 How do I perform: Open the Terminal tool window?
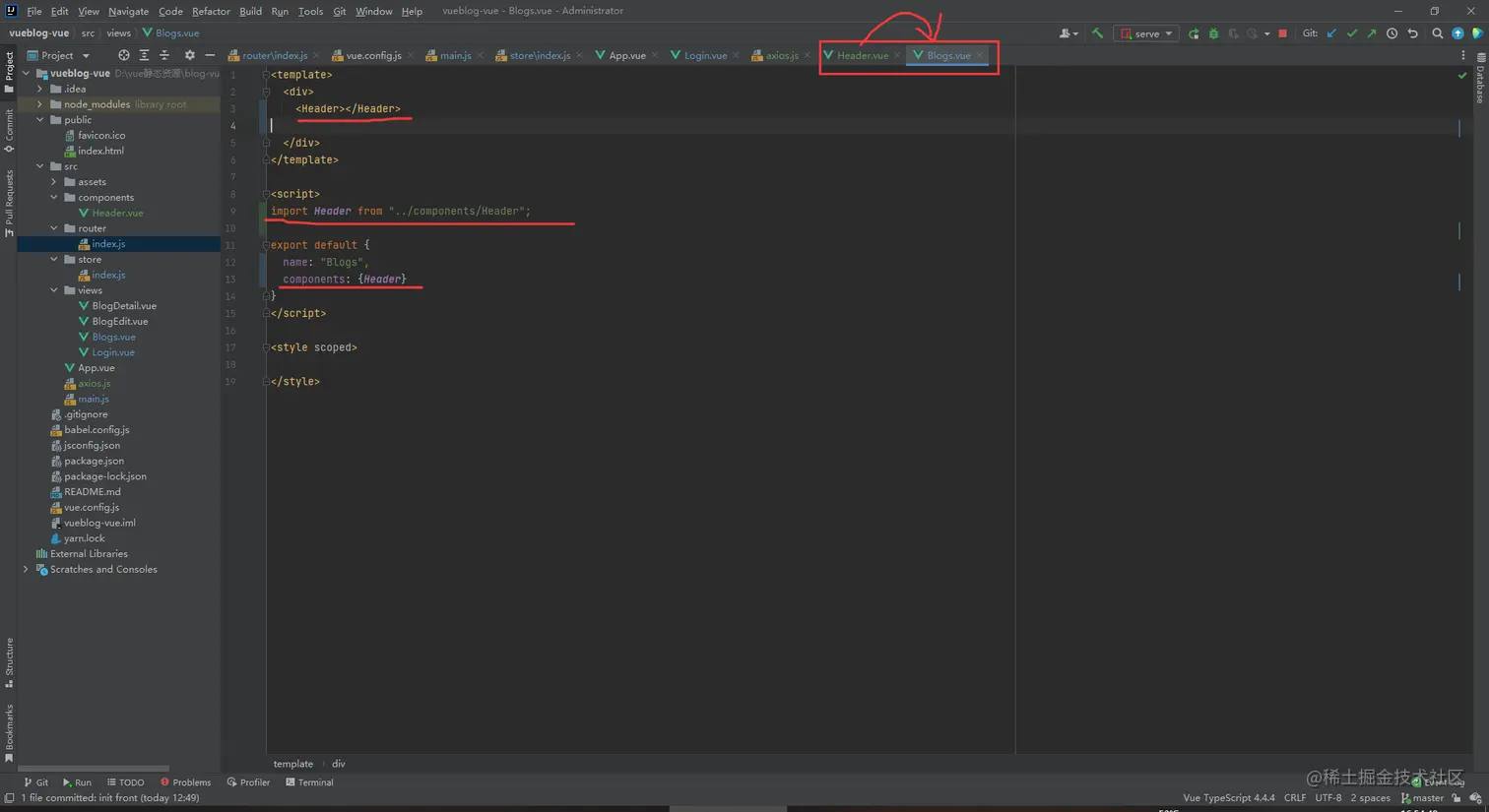pos(309,782)
